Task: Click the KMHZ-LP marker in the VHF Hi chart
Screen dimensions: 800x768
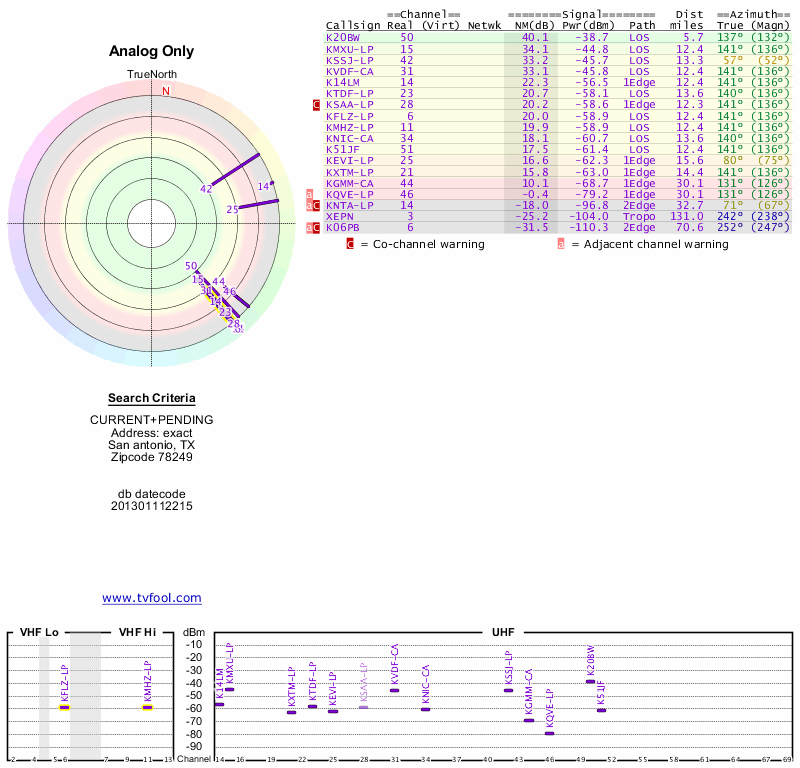Action: (147, 706)
